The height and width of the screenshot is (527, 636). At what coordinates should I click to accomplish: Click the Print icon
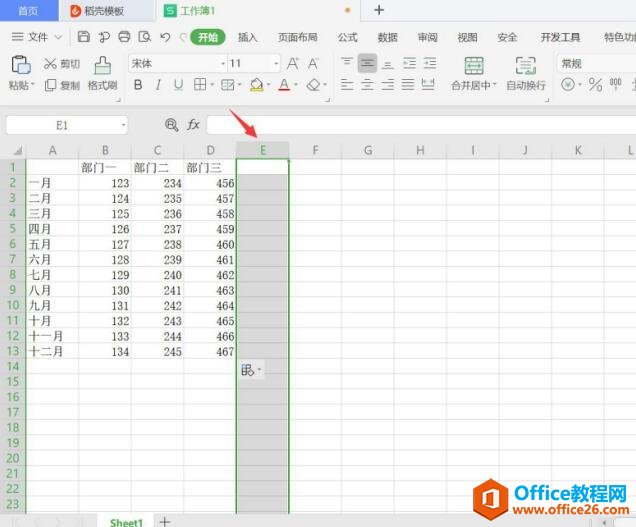click(124, 37)
